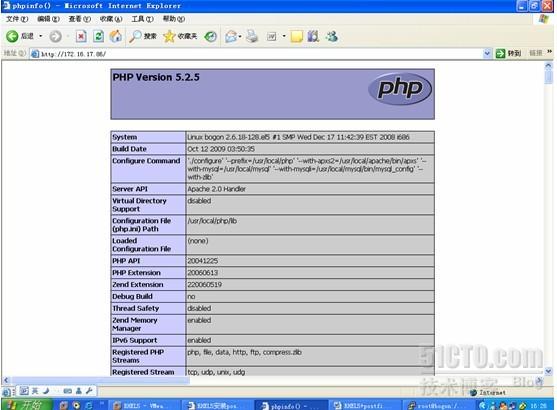
Task: Click the Messenger people toolbar icon
Action: click(x=332, y=36)
